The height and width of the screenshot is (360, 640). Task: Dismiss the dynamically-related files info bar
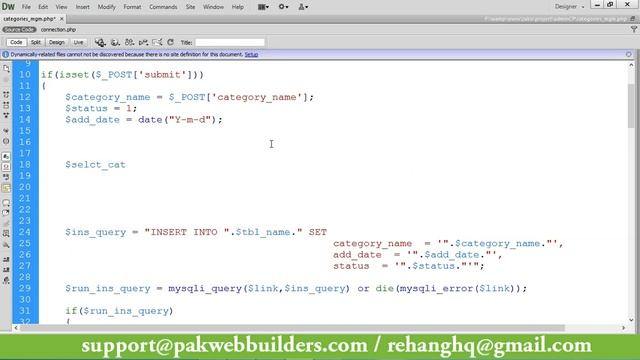[629, 54]
